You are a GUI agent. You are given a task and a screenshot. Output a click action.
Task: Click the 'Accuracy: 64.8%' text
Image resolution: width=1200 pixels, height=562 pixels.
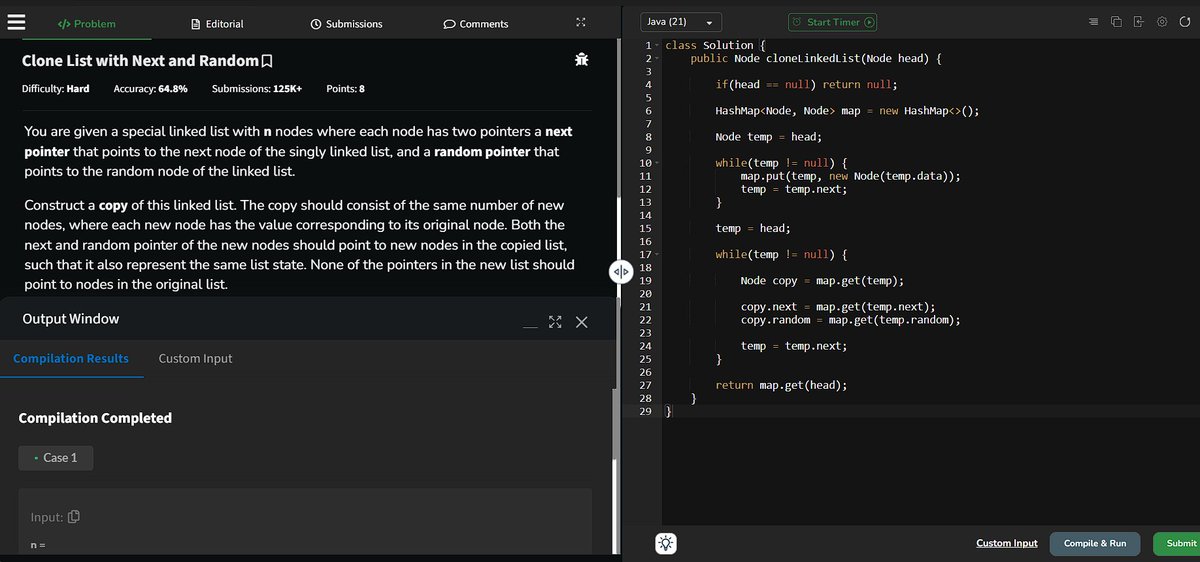click(x=151, y=89)
